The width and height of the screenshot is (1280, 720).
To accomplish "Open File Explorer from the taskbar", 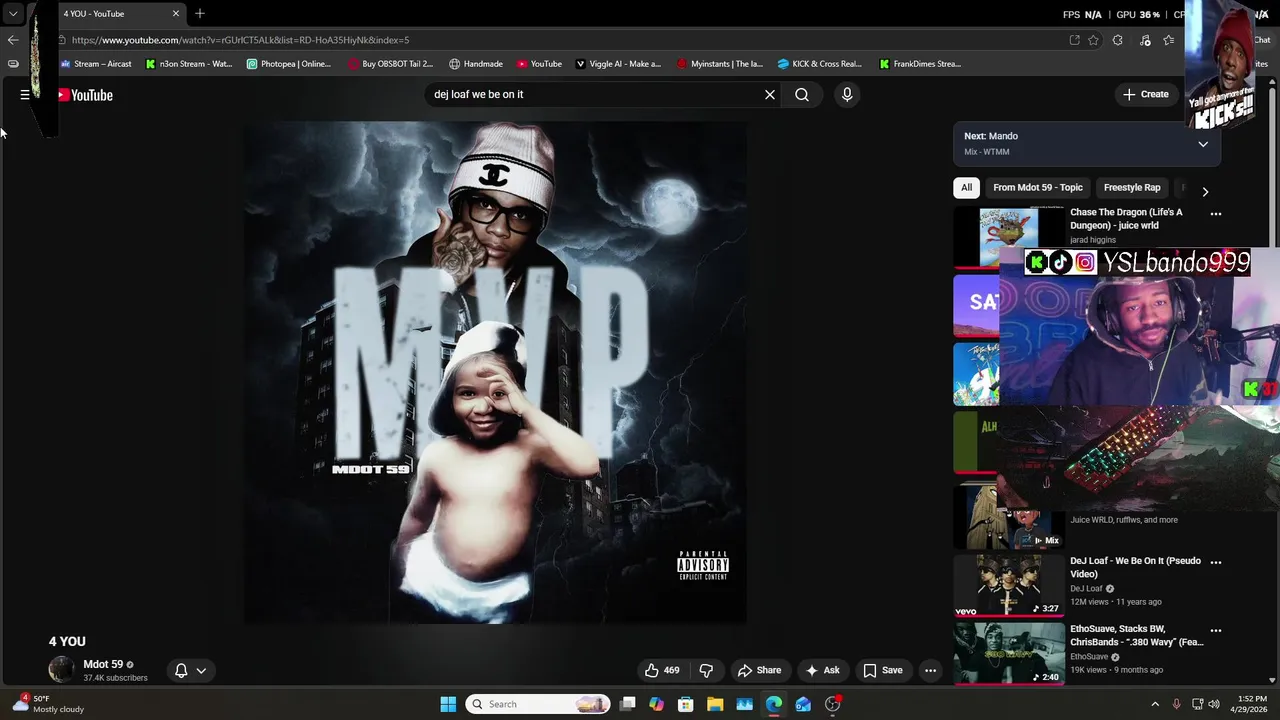I will coord(715,704).
